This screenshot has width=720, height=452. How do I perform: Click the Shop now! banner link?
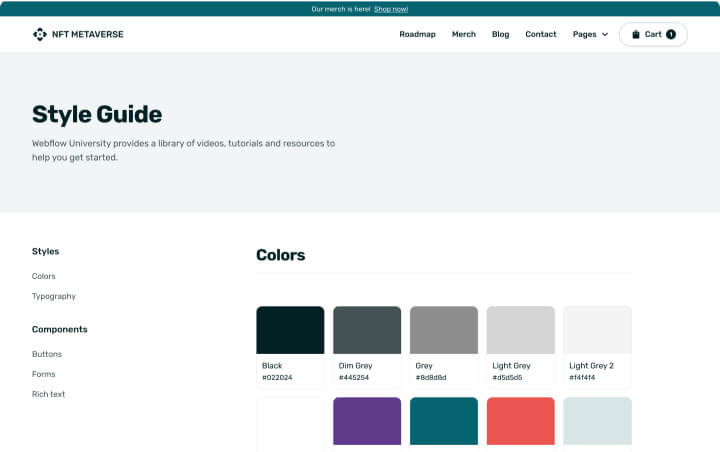tap(391, 9)
